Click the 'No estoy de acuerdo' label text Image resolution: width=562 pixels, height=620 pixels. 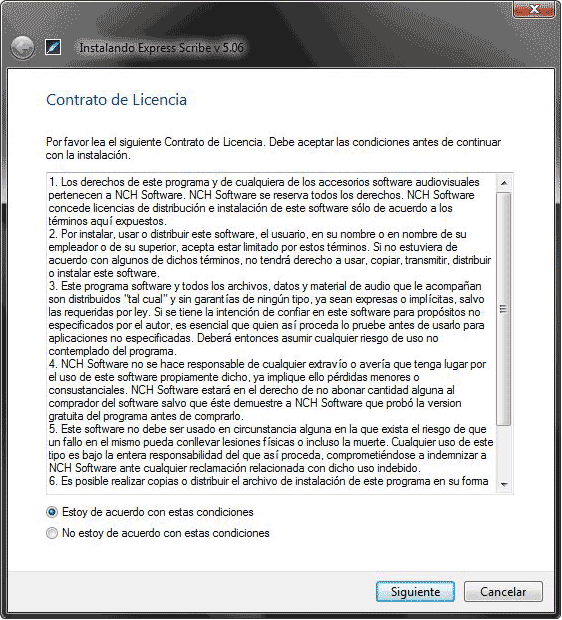pos(166,533)
